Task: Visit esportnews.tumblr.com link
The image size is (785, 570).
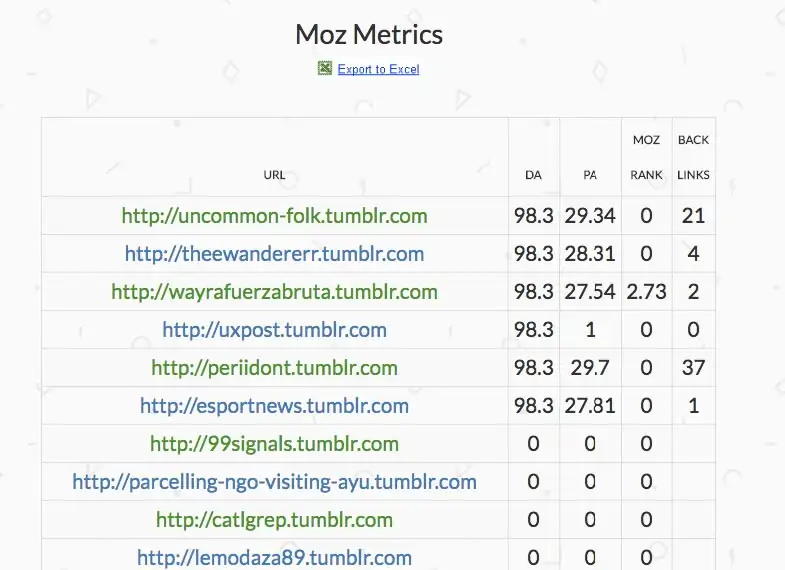Action: (x=274, y=406)
